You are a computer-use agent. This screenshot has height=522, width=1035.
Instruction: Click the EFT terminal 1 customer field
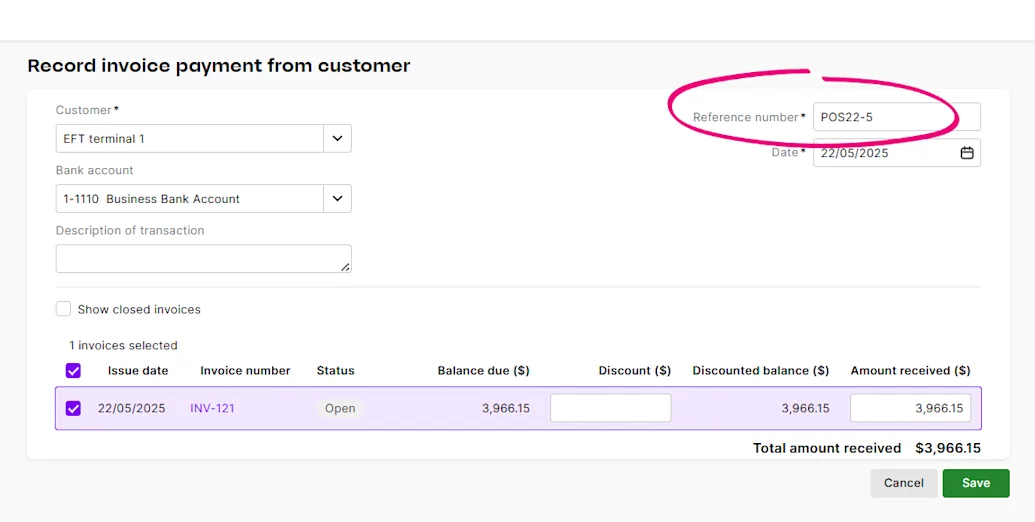pyautogui.click(x=190, y=139)
